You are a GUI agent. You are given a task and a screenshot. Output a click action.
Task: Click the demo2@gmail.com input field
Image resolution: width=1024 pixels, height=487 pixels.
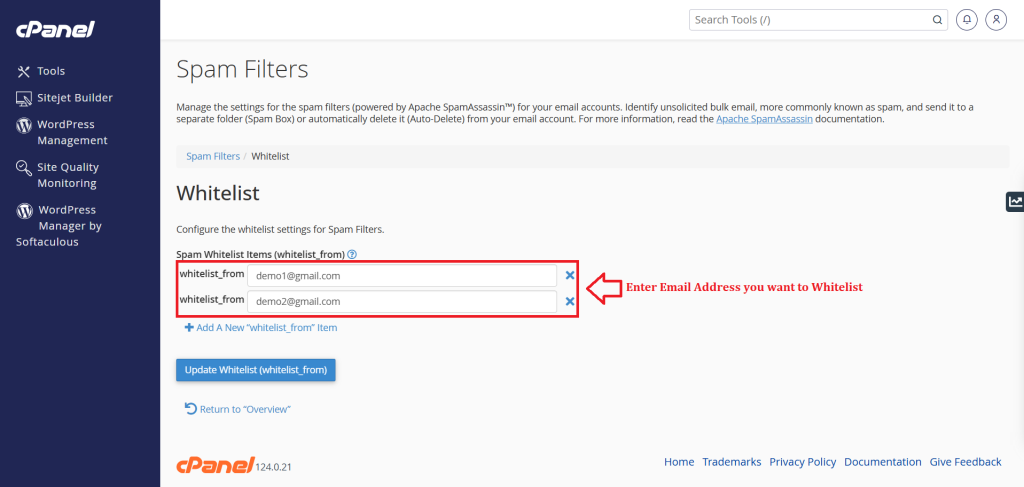[402, 302]
